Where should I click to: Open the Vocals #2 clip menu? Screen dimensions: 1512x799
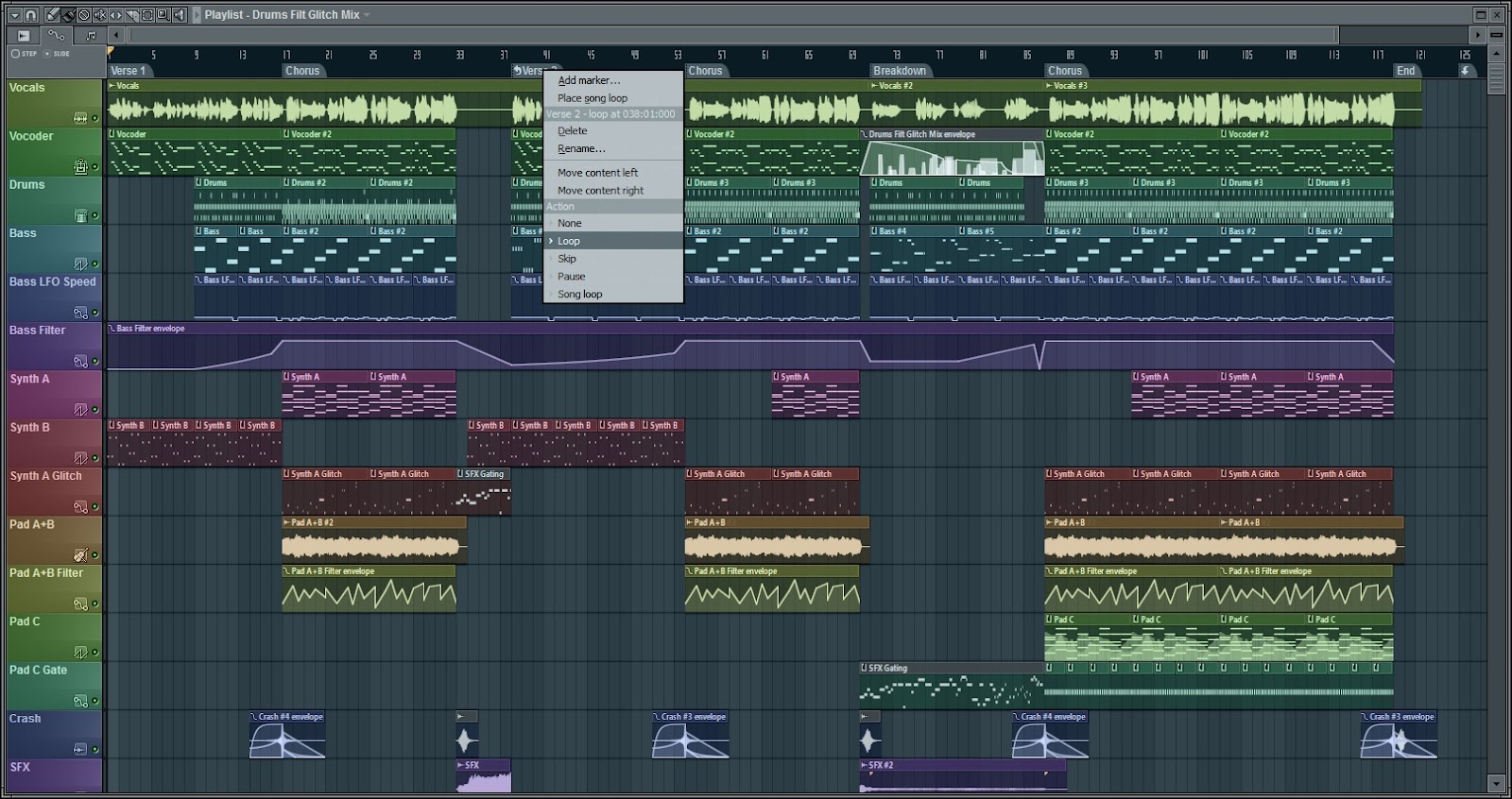pyautogui.click(x=874, y=86)
